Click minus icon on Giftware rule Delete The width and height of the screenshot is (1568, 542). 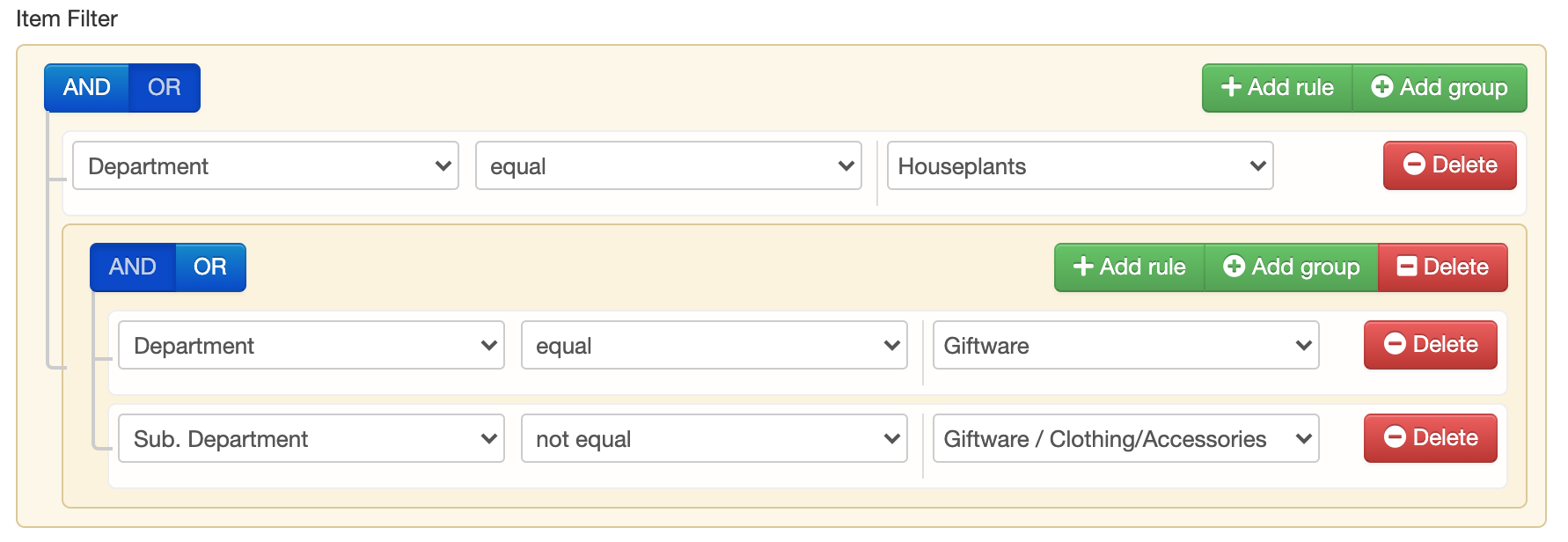[1395, 344]
